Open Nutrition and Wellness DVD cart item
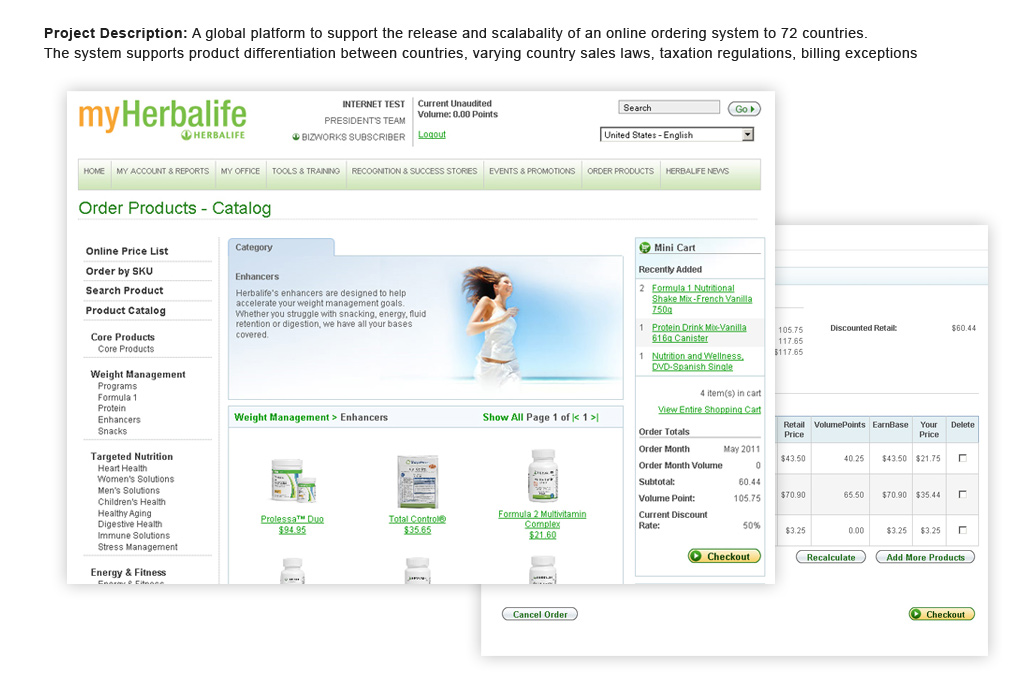1024x690 pixels. click(697, 361)
